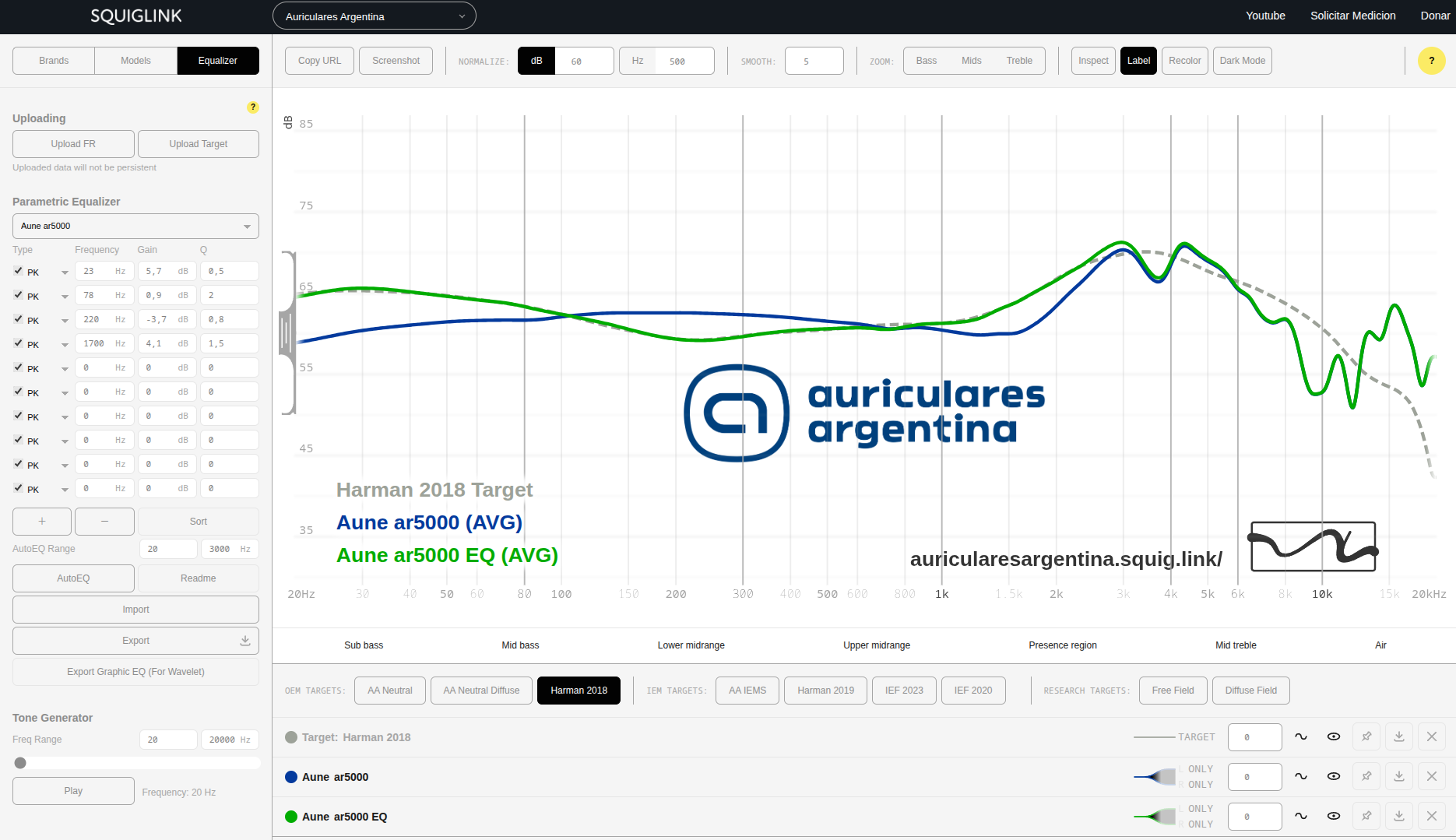Remove the Aune ar5000 EQ row
Viewport: 1456px width, 840px height.
1432,816
